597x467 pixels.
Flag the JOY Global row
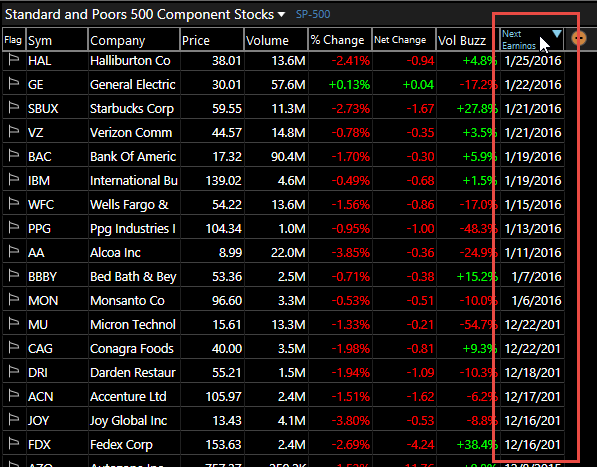coord(14,420)
